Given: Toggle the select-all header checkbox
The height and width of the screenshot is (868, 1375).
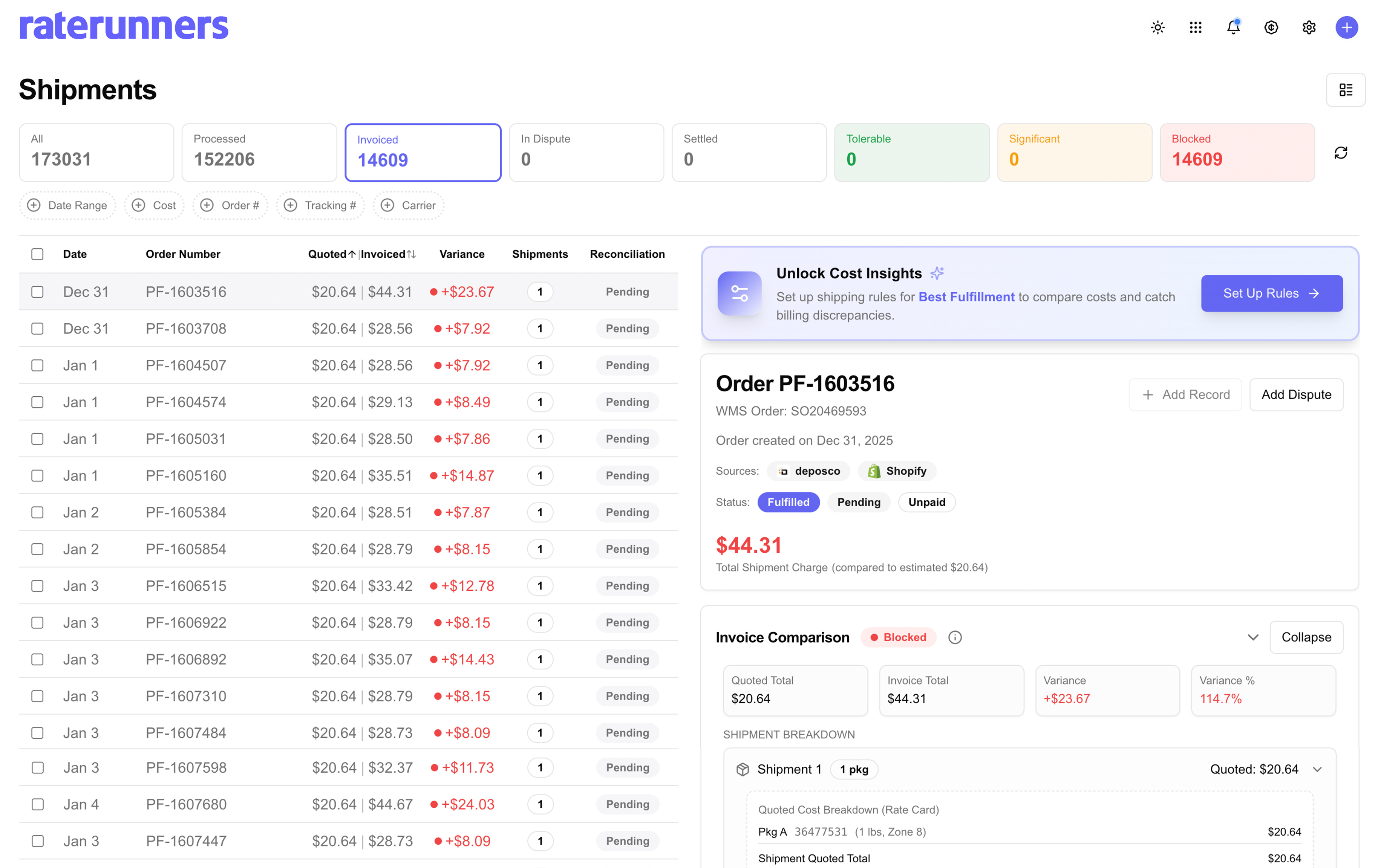Looking at the screenshot, I should 37,254.
